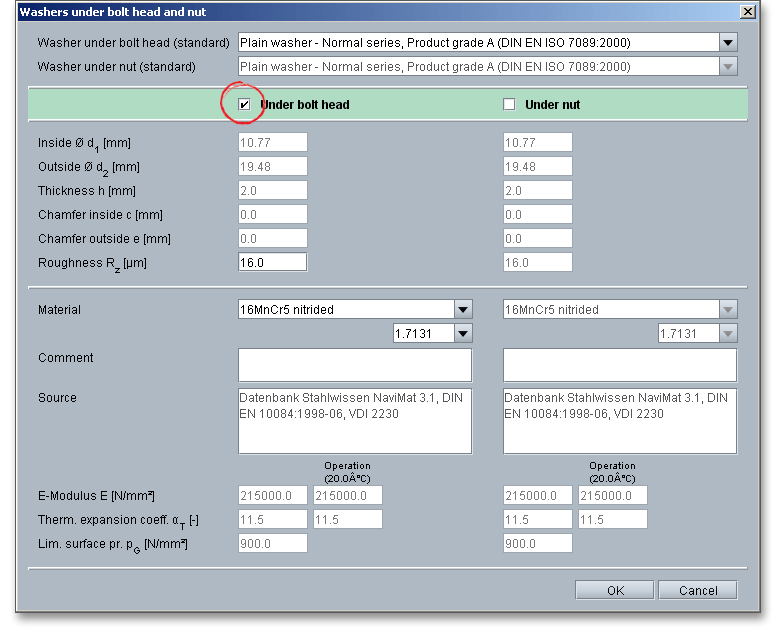Enable the Under nut checkbox
Image resolution: width=776 pixels, height=628 pixels.
509,104
